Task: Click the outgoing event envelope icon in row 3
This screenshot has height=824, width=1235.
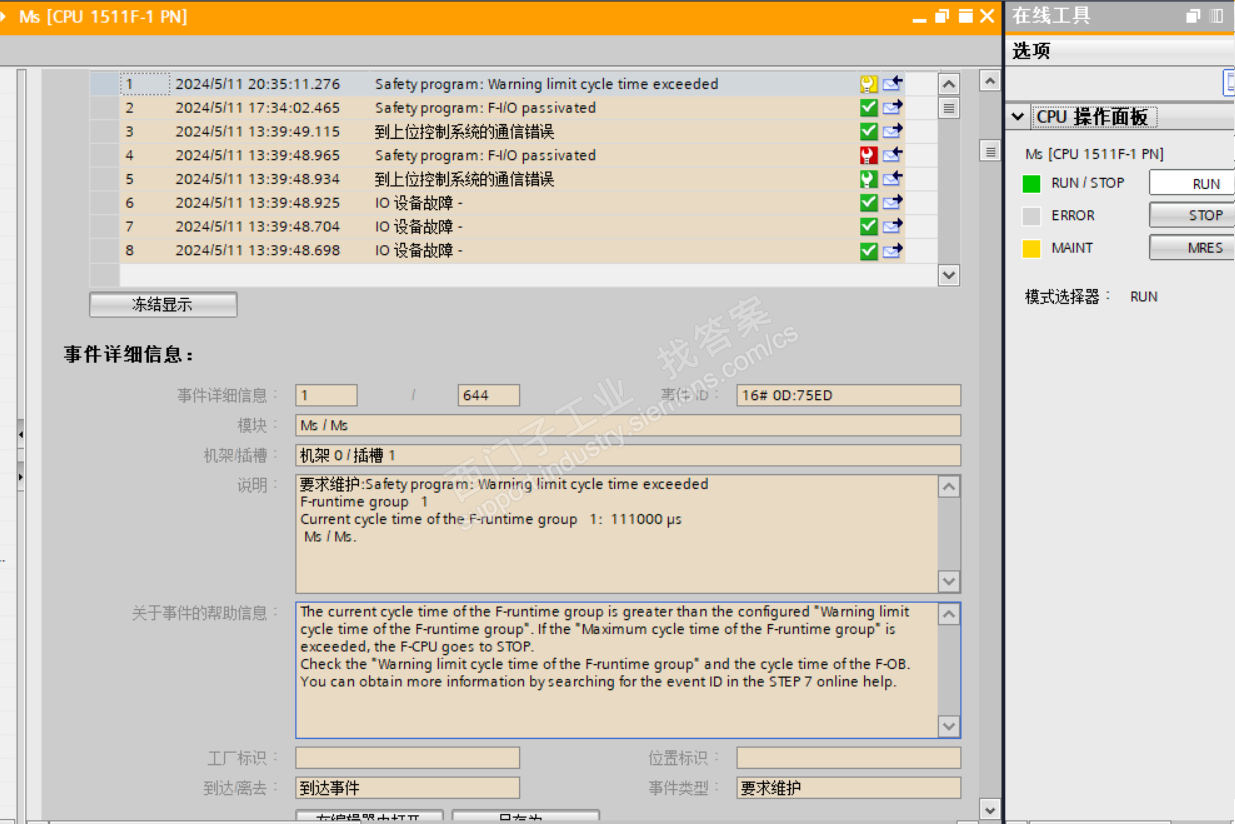Action: (892, 131)
